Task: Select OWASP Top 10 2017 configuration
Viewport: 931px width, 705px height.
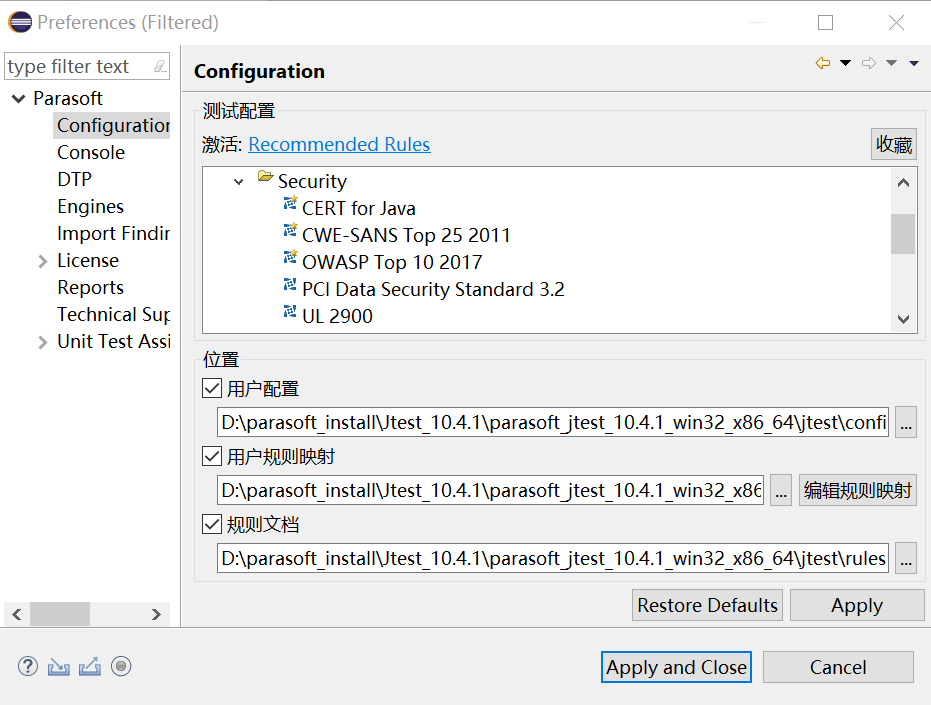Action: click(x=392, y=262)
